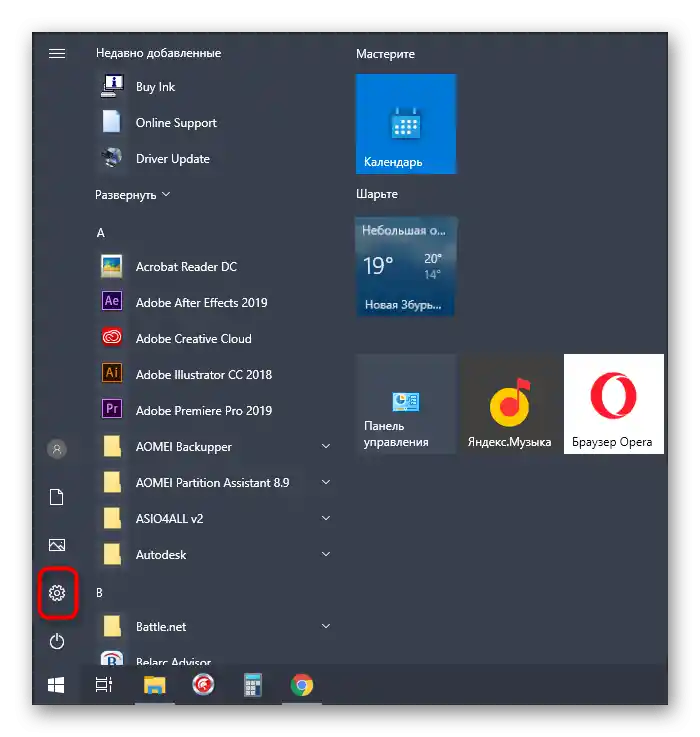Expand AOMEI Partition Assistant 8.9 chevron
The image size is (700, 737).
326,482
